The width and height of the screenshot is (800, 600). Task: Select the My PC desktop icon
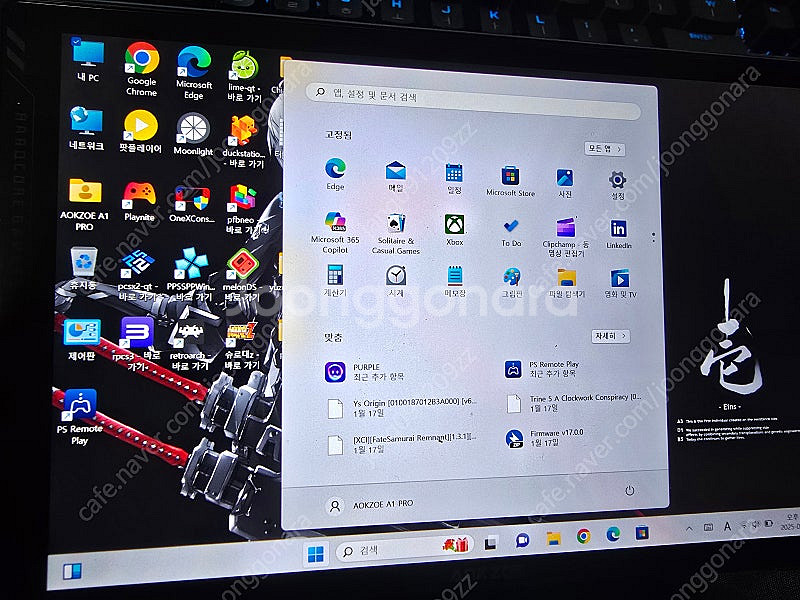88,59
